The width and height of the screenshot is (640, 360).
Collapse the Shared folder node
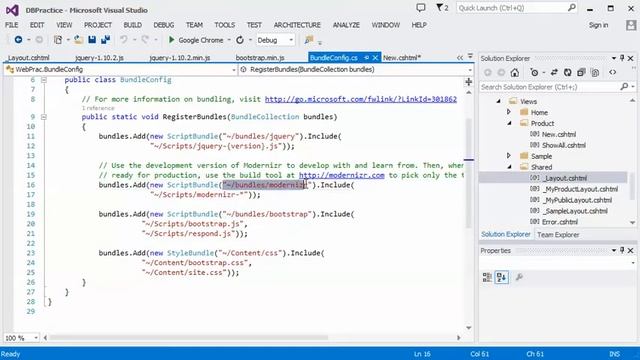pos(509,167)
